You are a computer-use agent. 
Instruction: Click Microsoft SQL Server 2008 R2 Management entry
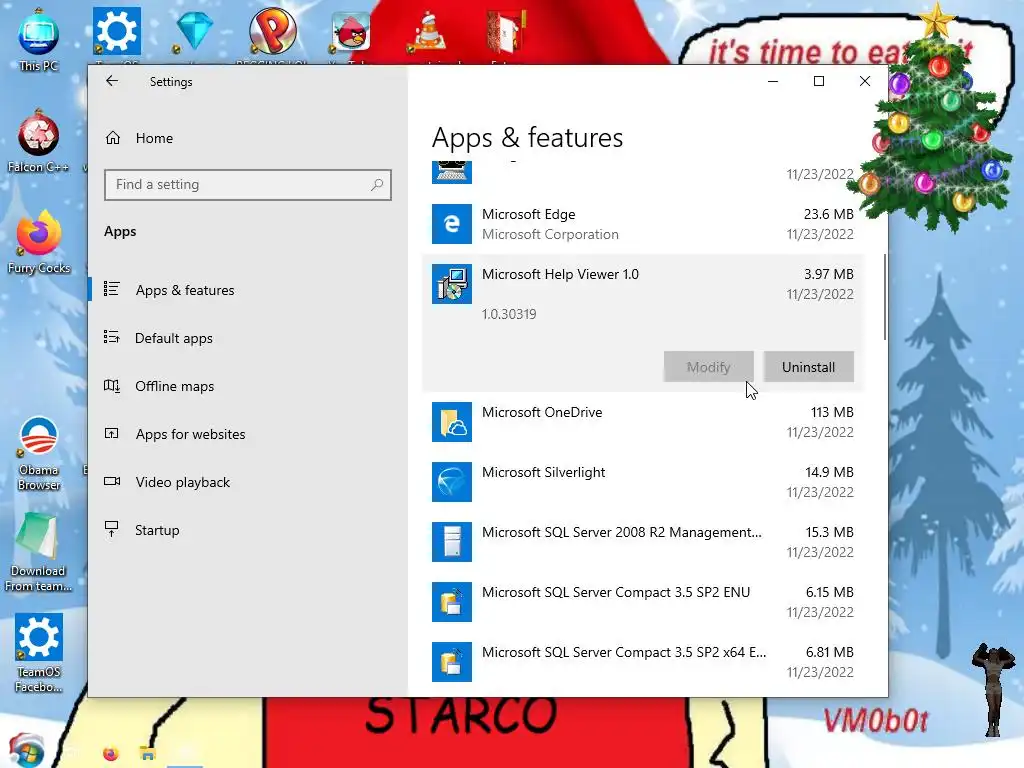622,532
